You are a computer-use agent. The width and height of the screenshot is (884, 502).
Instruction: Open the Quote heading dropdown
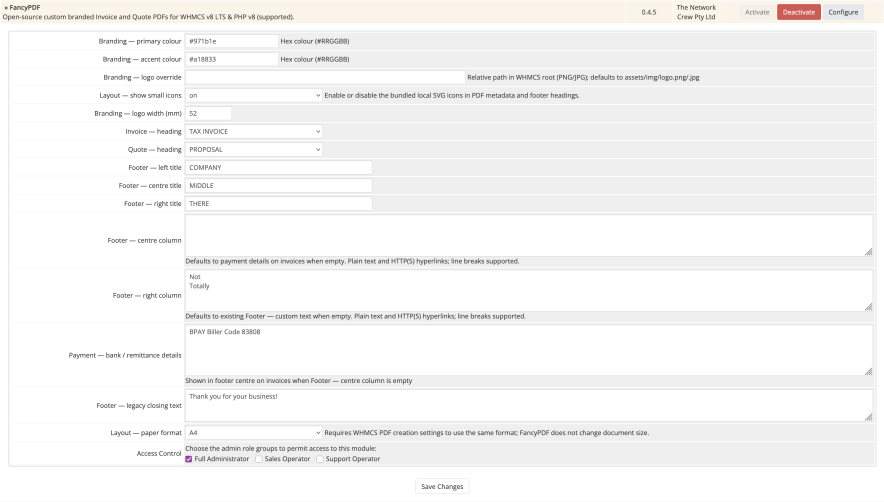[x=254, y=149]
